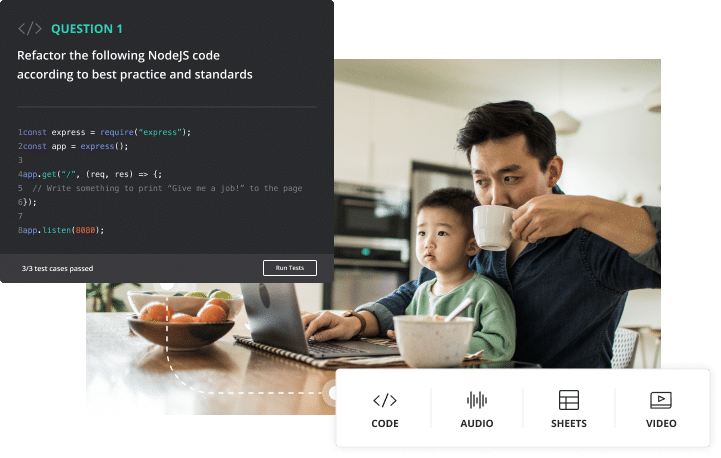The width and height of the screenshot is (721, 458).
Task: Open the AUDIO tab label
Action: pos(477,424)
